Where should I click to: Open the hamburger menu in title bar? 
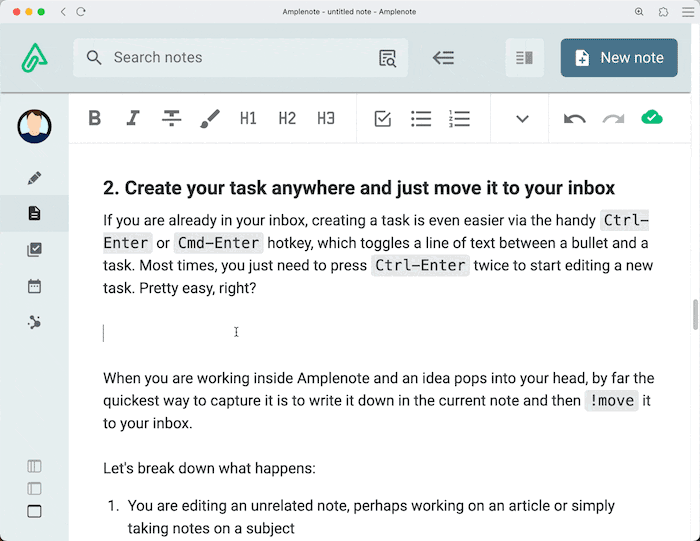tap(688, 12)
